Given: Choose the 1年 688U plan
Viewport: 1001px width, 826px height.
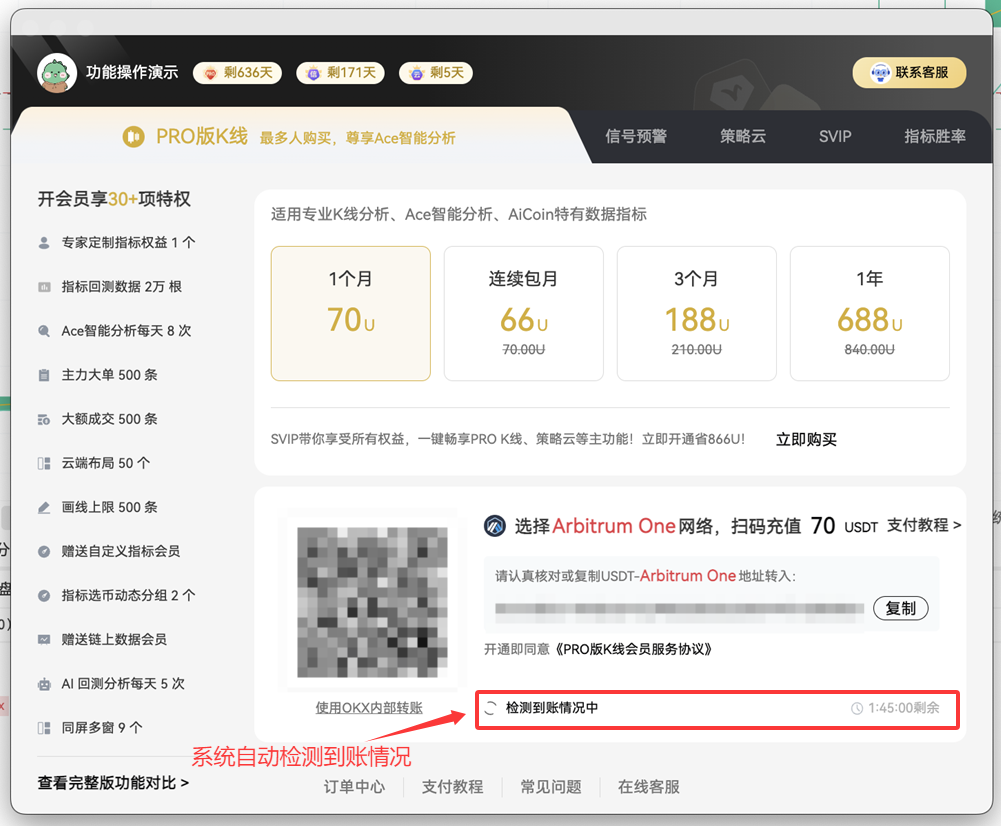Looking at the screenshot, I should click(869, 313).
